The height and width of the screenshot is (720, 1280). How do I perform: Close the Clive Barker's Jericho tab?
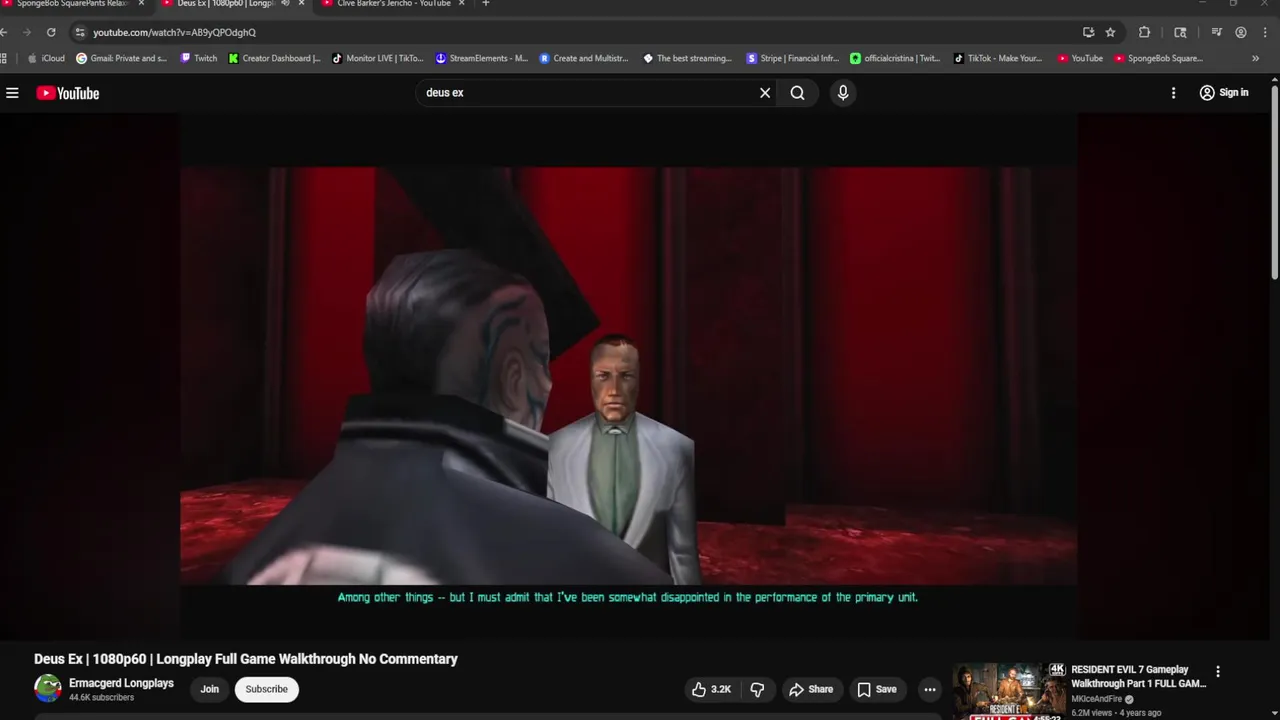(461, 3)
